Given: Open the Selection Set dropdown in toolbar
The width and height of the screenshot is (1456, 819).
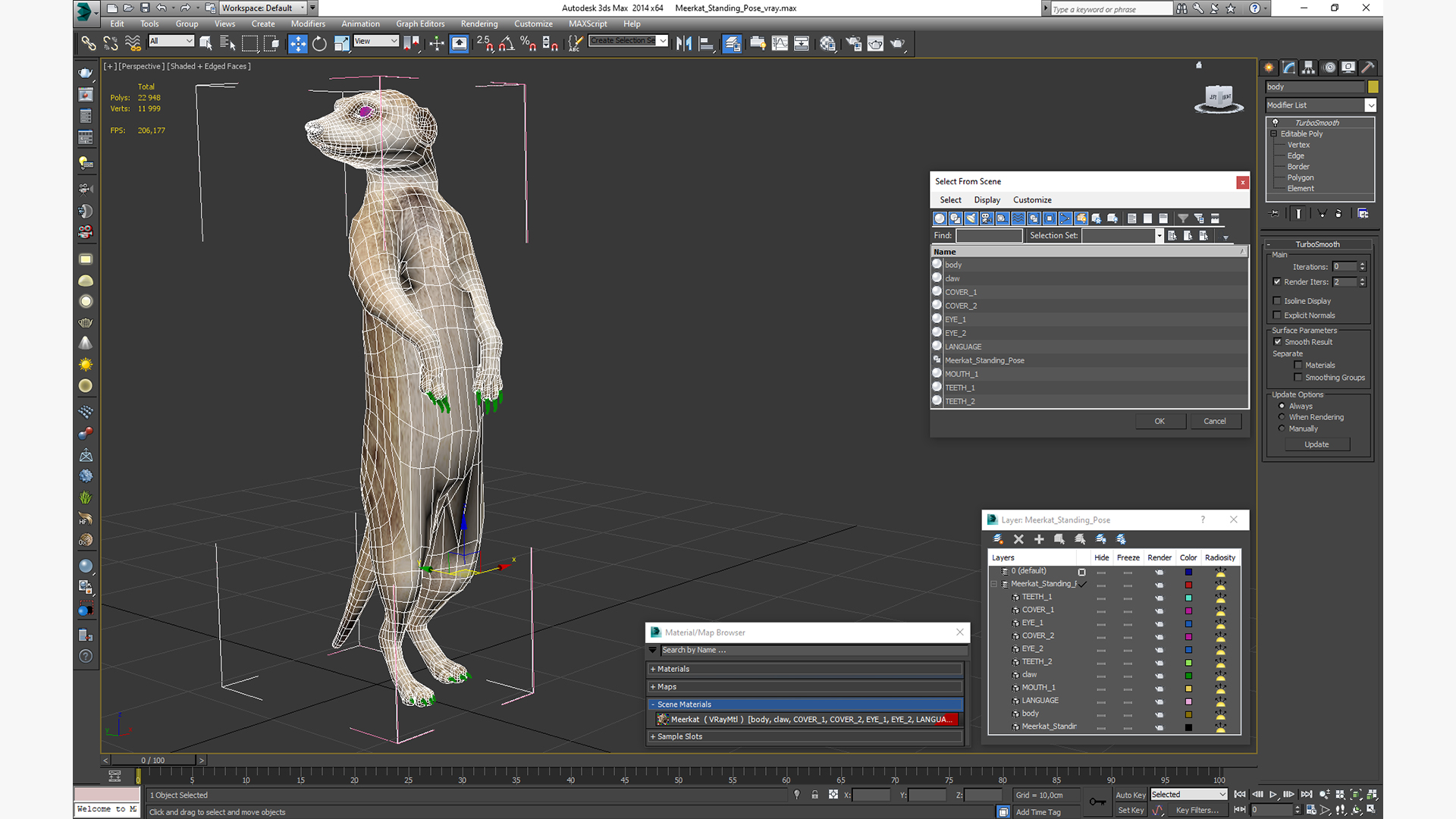Looking at the screenshot, I should coord(660,40).
